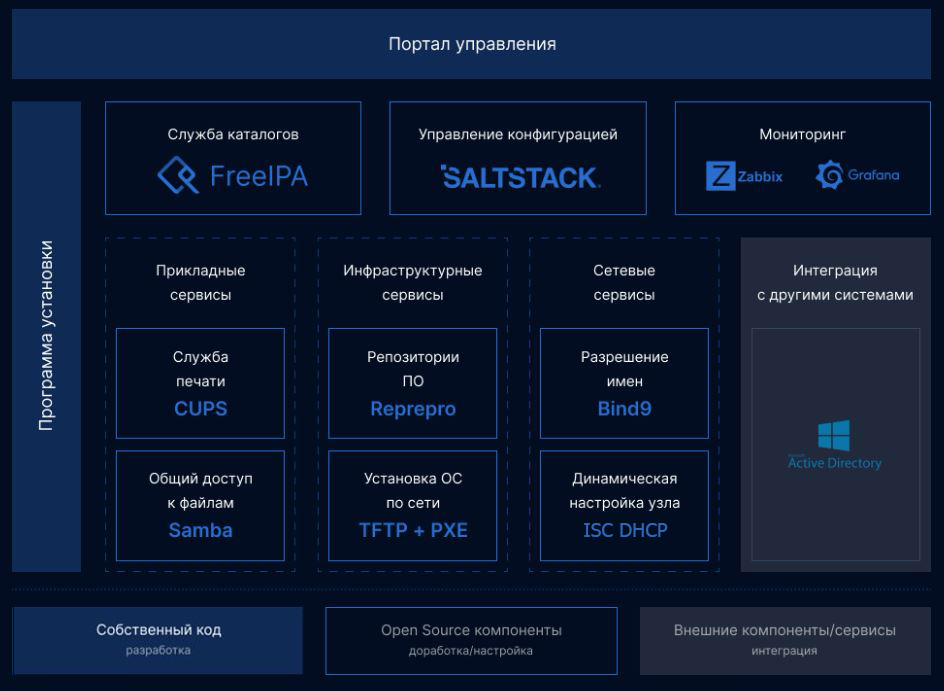Screen dimensions: 944x691
Task: Click the Grafana label text
Action: pyautogui.click(x=874, y=175)
